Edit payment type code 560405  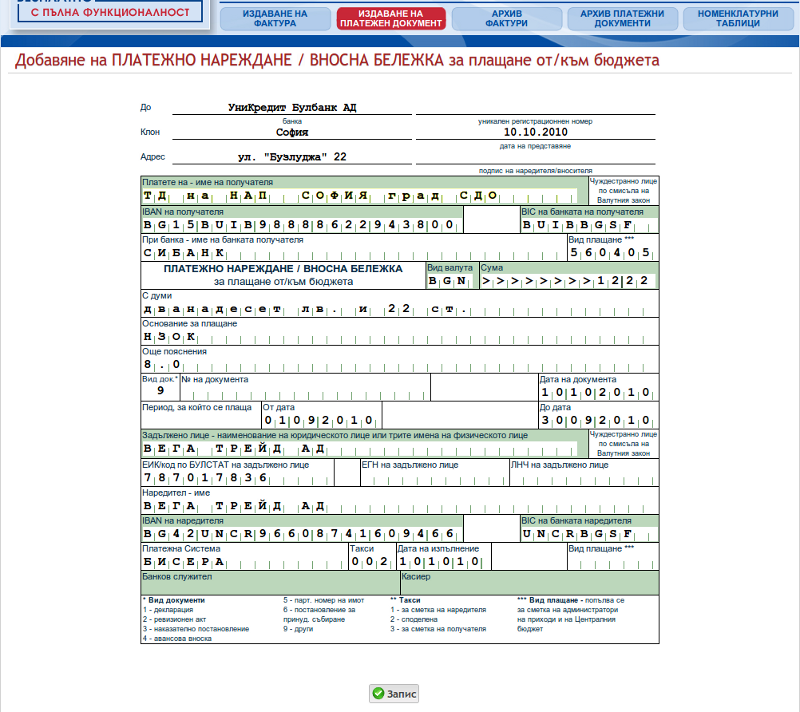pyautogui.click(x=613, y=253)
